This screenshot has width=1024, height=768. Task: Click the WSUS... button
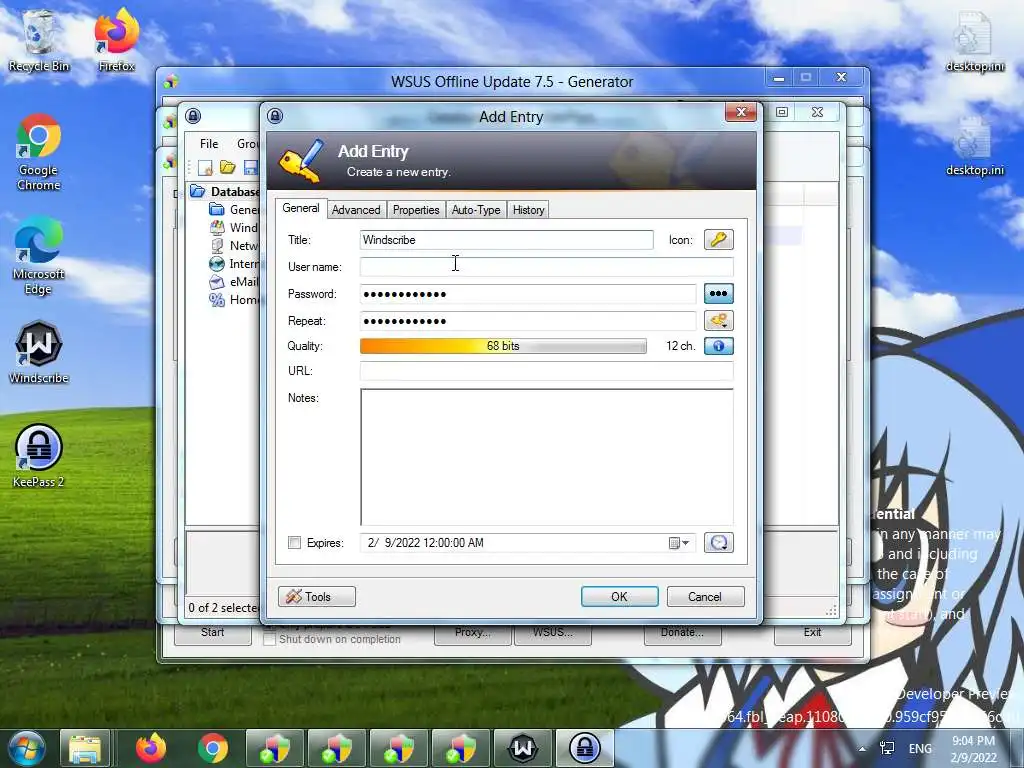click(x=553, y=633)
